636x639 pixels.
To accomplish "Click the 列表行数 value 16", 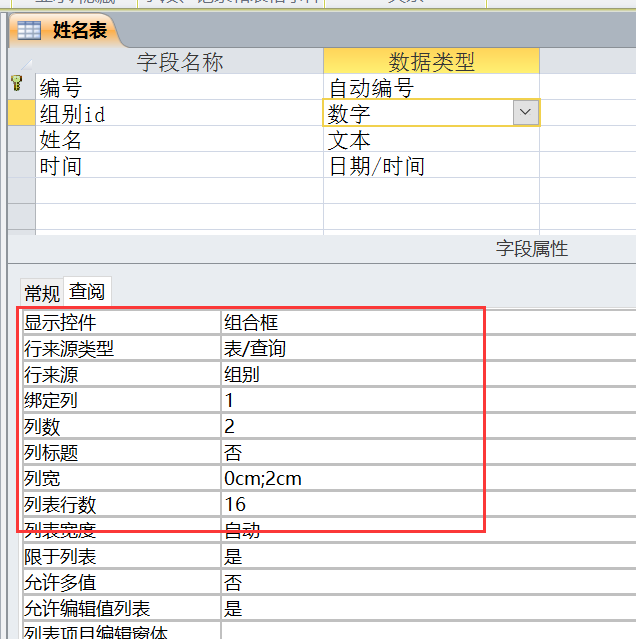I will [x=350, y=504].
